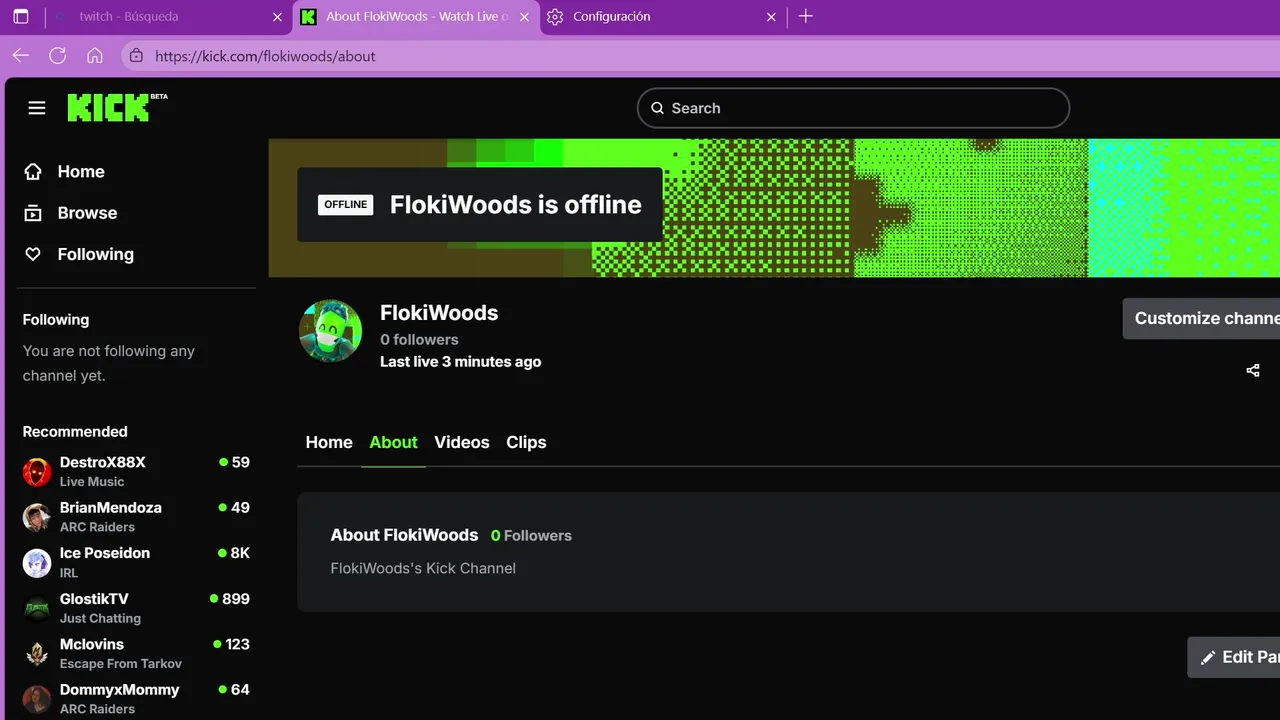Open a new browser tab

(806, 16)
